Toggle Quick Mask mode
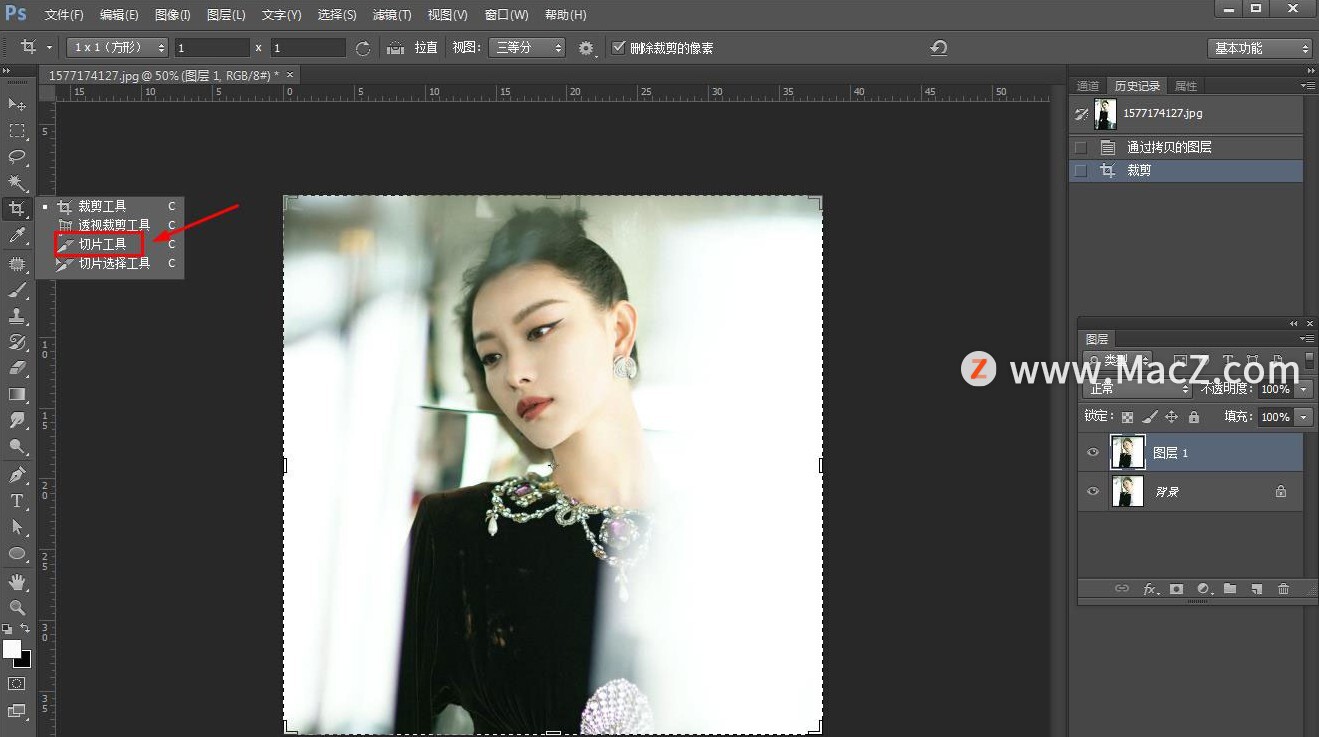1319x737 pixels. tap(17, 683)
